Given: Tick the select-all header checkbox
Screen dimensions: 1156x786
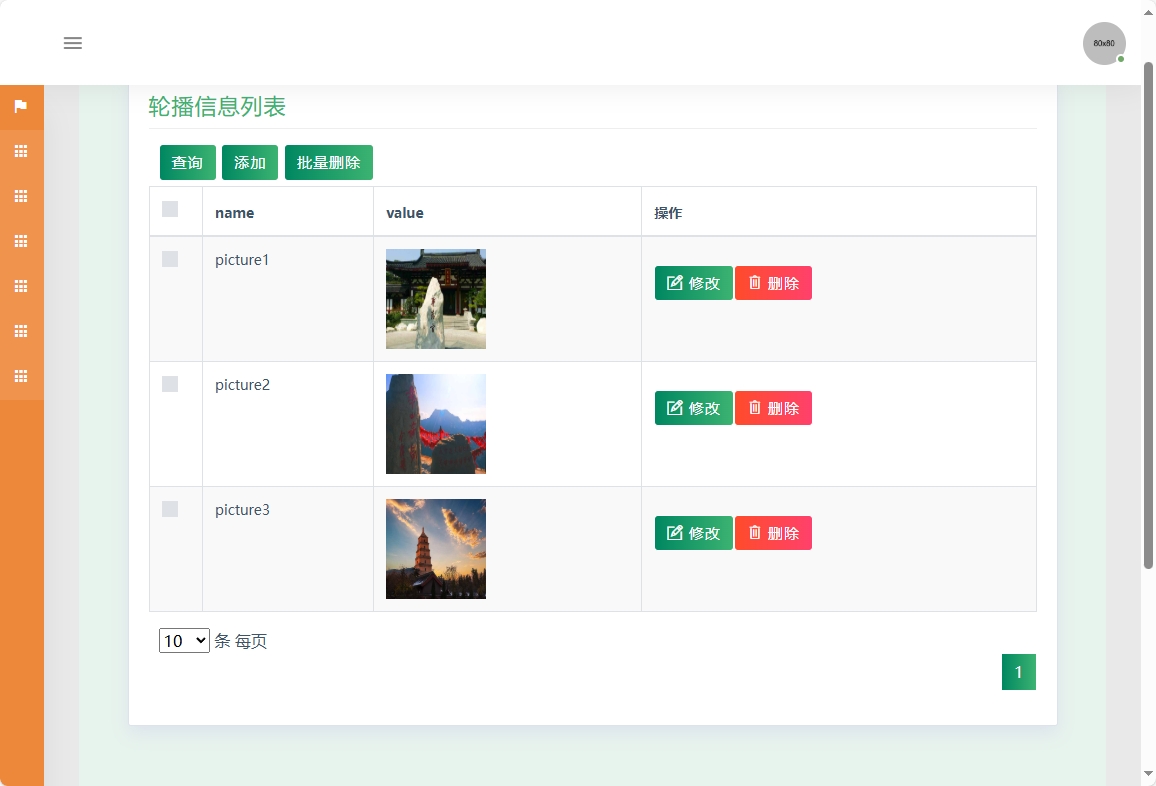Looking at the screenshot, I should pos(170,209).
